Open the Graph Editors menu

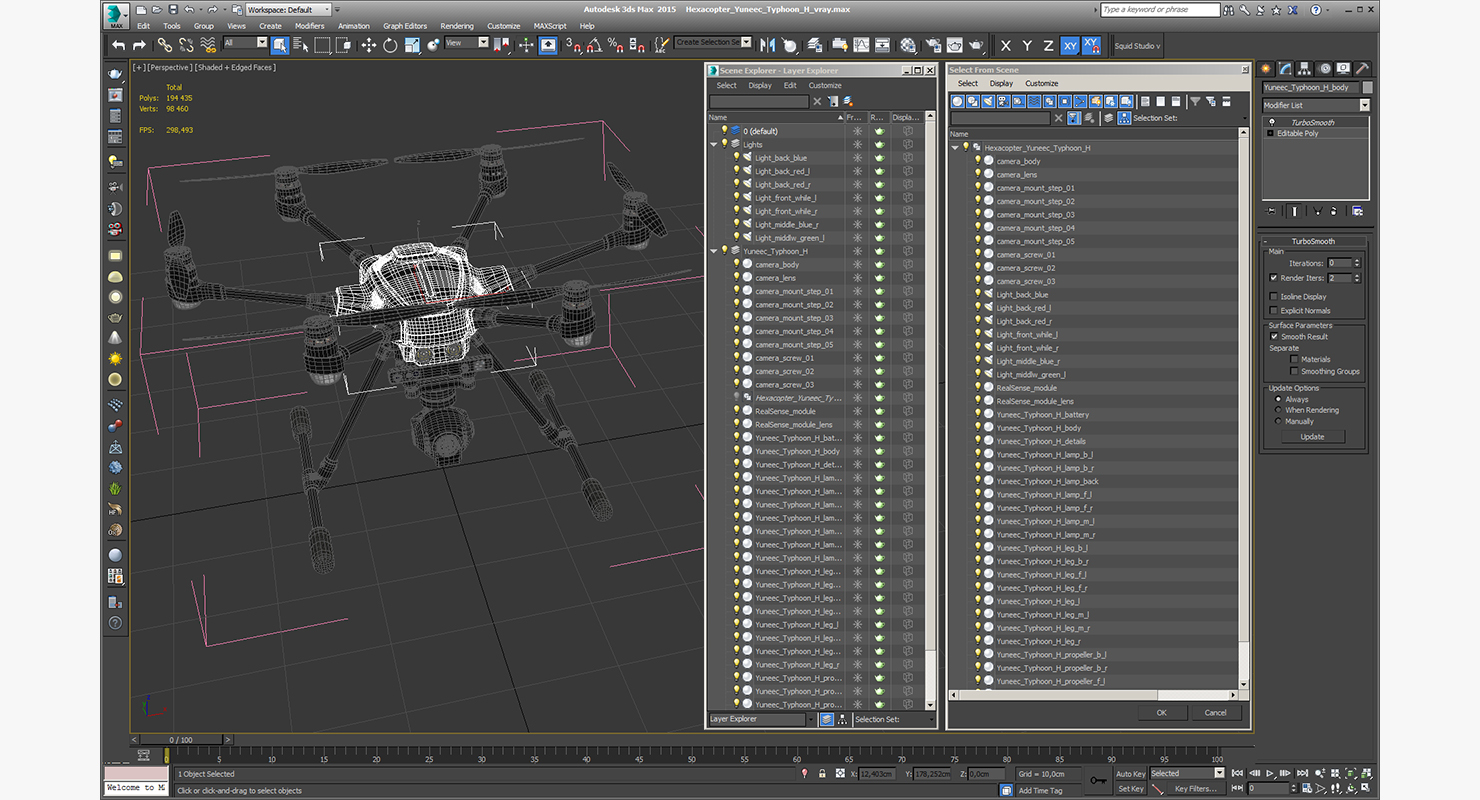405,26
